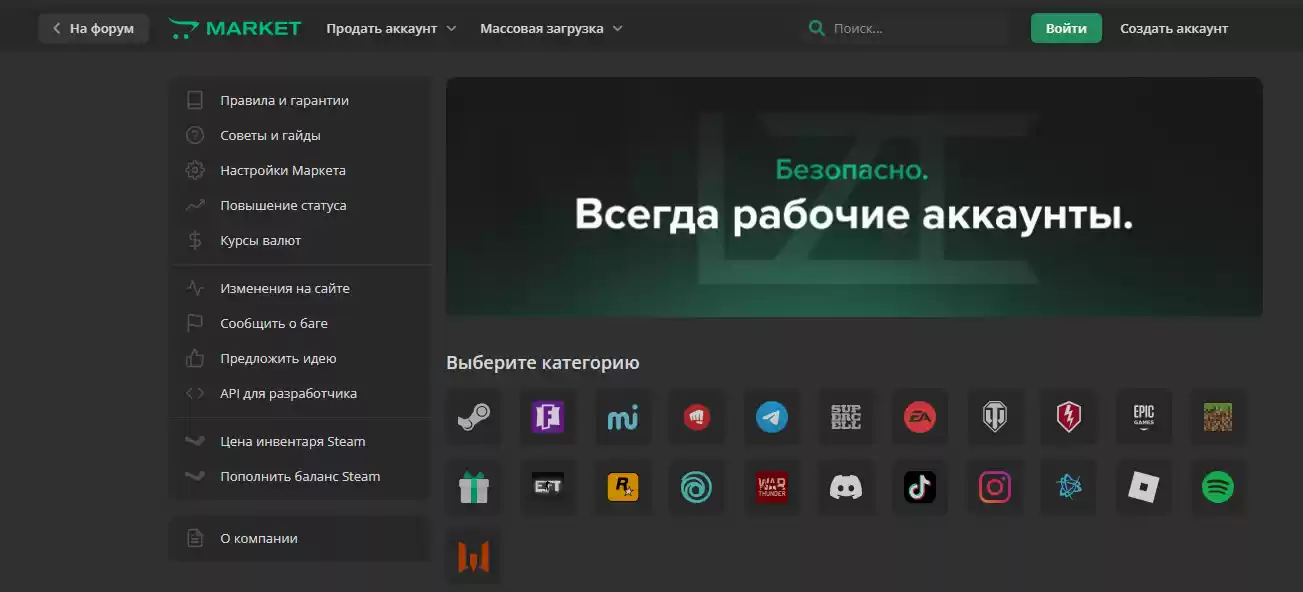Select Сообщить о баге
Screen dimensions: 1303x592
click(x=301, y=323)
